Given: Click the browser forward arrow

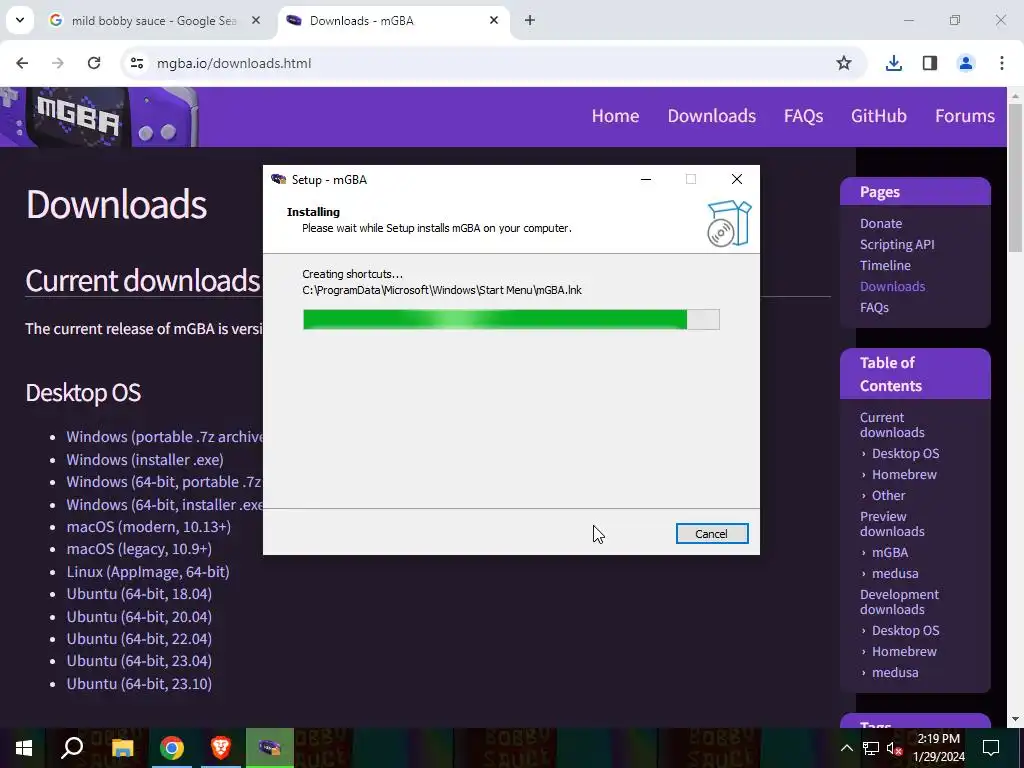Looking at the screenshot, I should (x=58, y=63).
